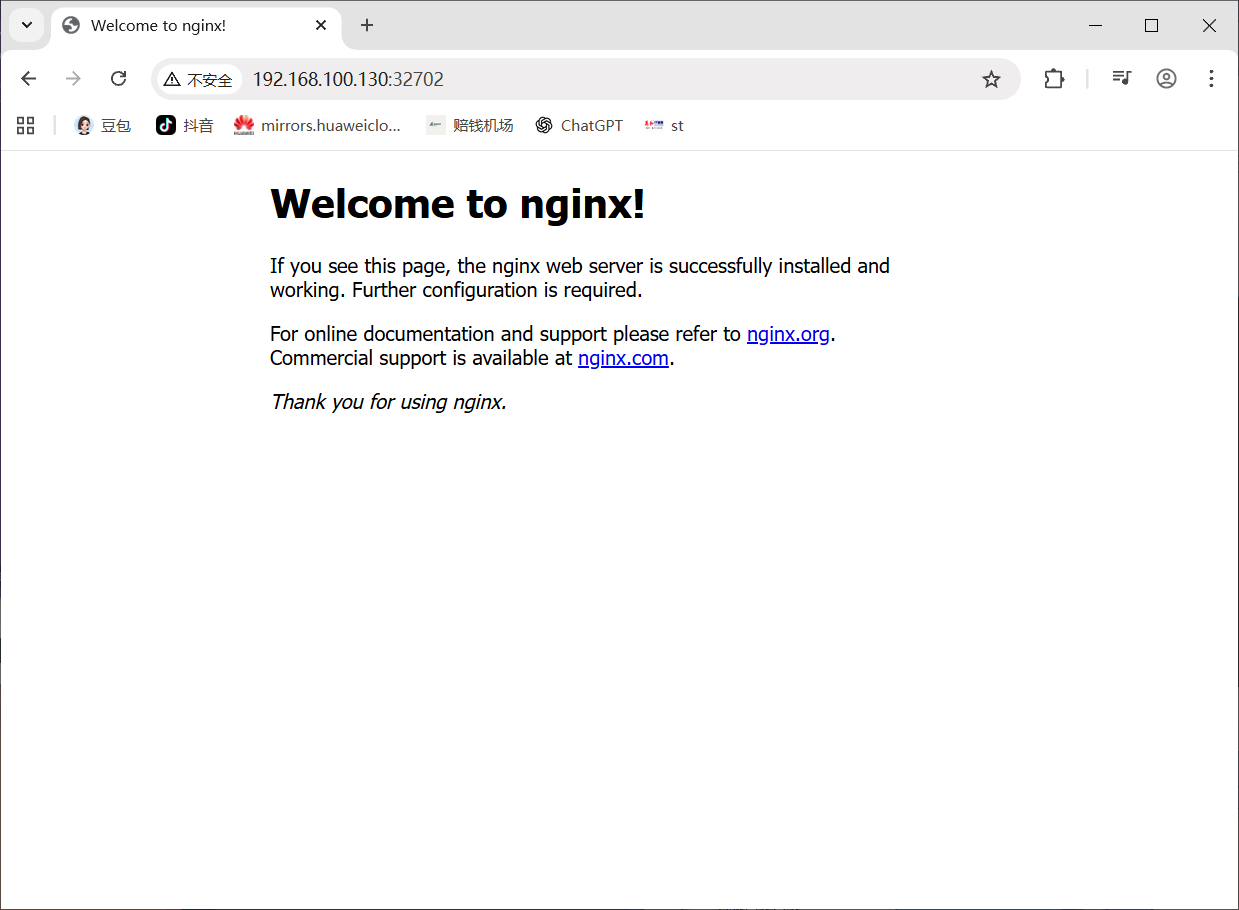Image resolution: width=1239 pixels, height=910 pixels.
Task: Go forward to next page
Action: pyautogui.click(x=73, y=79)
